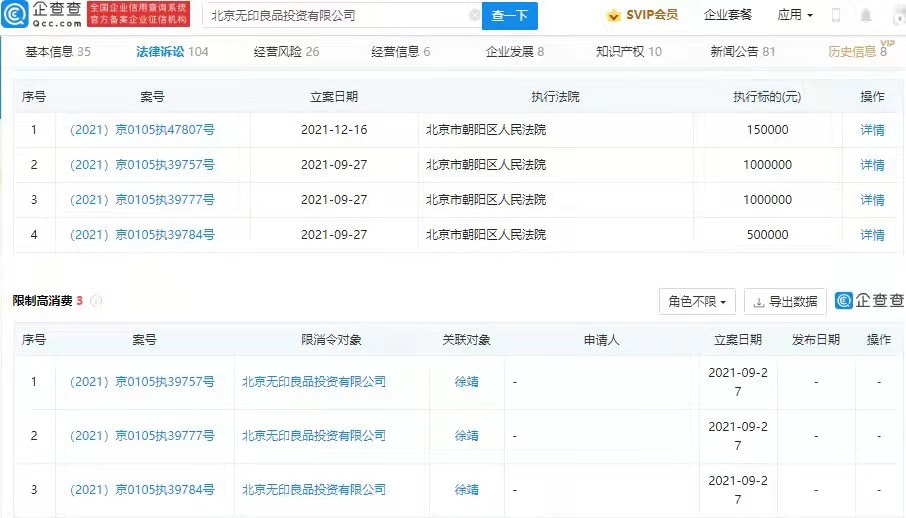The height and width of the screenshot is (518, 906).
Task: Open 北京无印良品投资有限公司 link in restriction row 1
Action: 314,382
